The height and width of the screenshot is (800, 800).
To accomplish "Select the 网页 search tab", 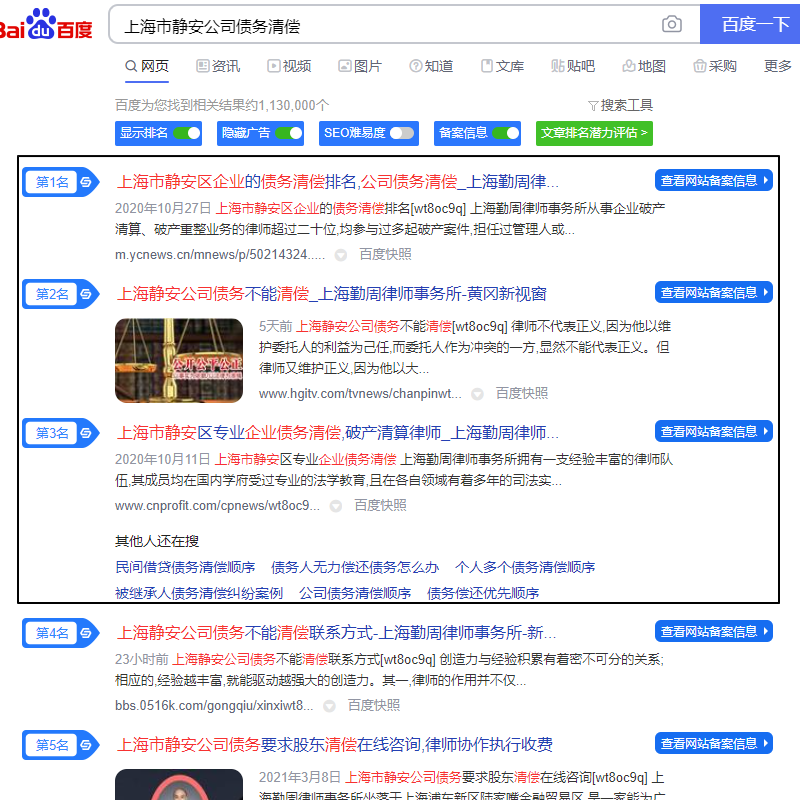I will [x=147, y=66].
